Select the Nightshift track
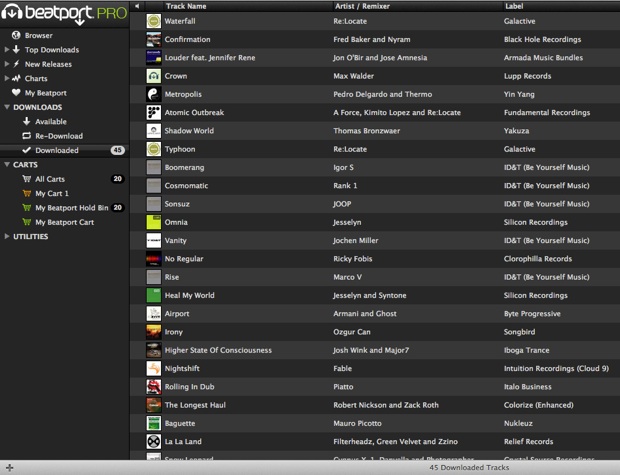Image resolution: width=620 pixels, height=475 pixels. click(x=375, y=368)
